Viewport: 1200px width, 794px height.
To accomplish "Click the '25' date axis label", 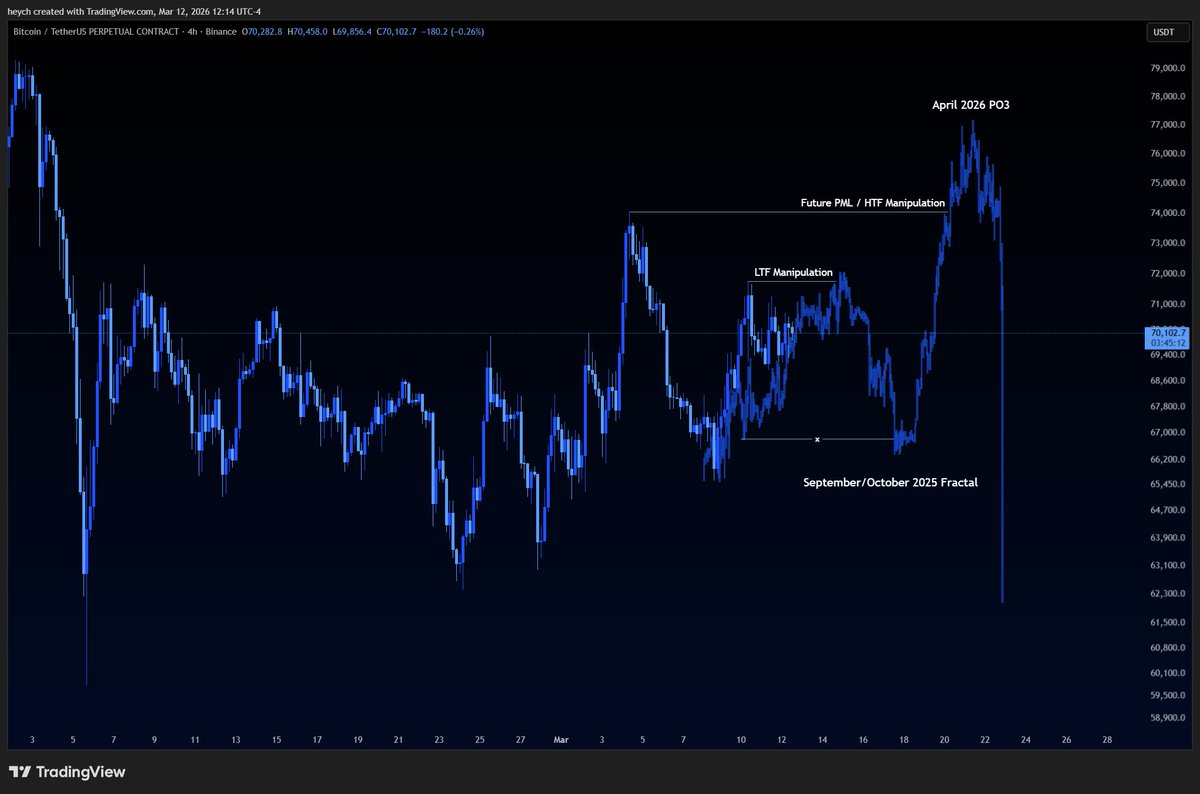I will click(480, 740).
